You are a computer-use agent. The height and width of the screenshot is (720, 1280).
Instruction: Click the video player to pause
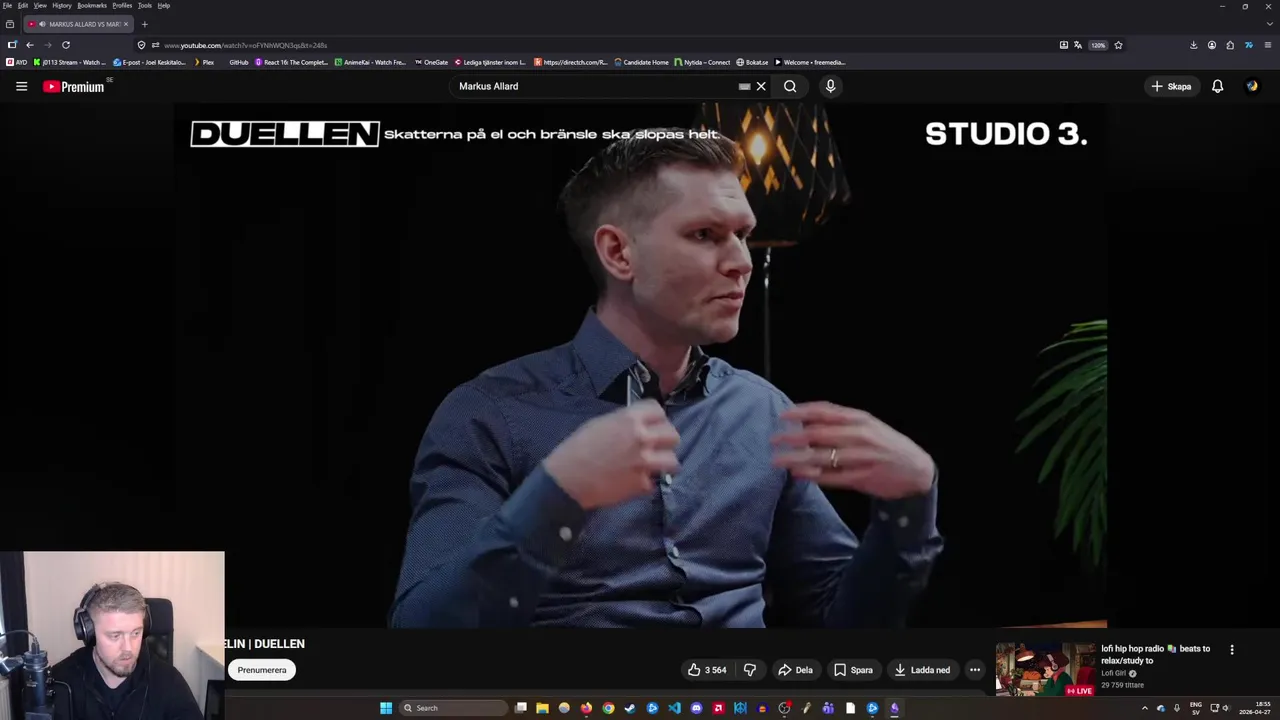[640, 365]
